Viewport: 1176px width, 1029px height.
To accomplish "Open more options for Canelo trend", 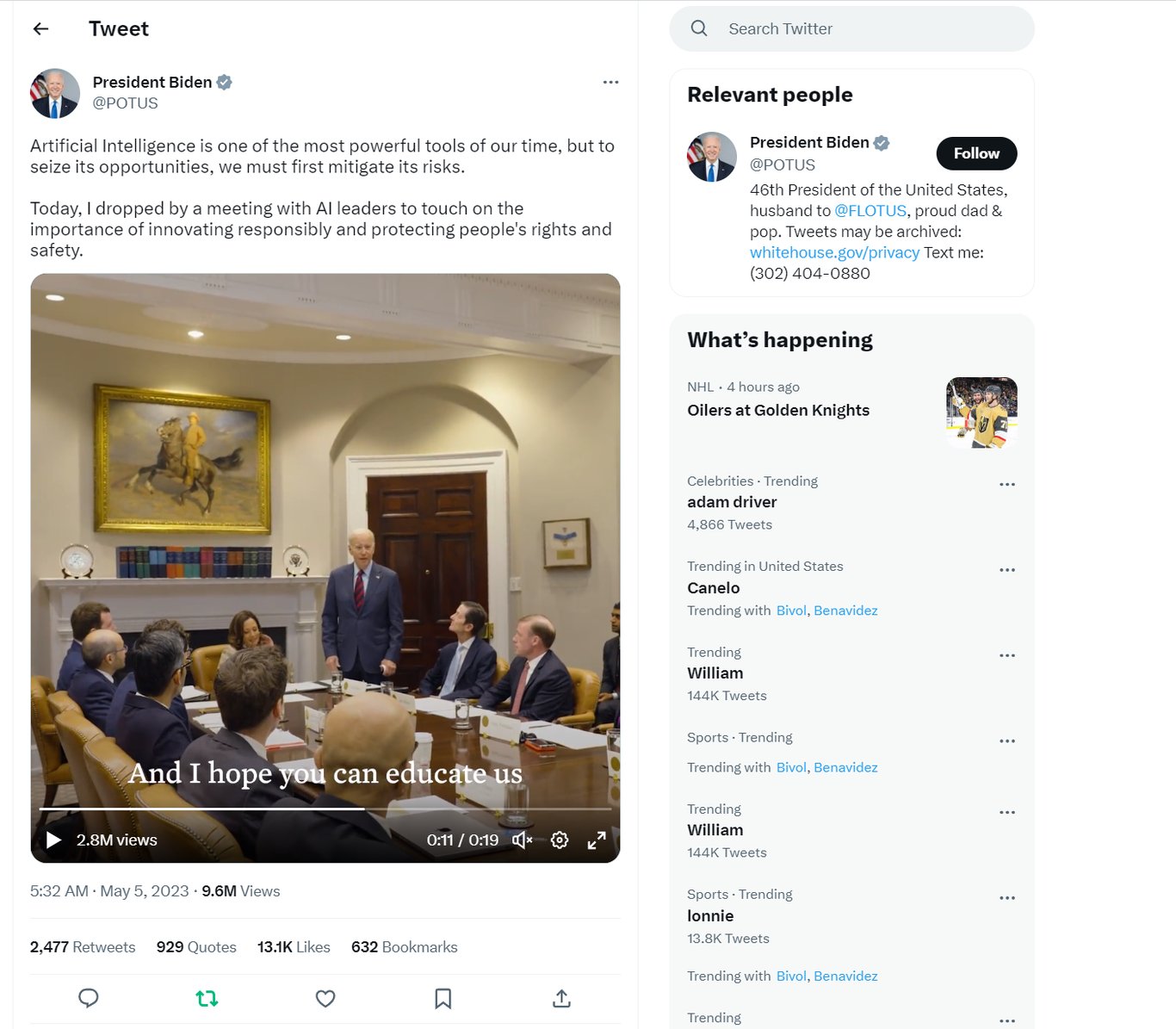I will point(1007,570).
